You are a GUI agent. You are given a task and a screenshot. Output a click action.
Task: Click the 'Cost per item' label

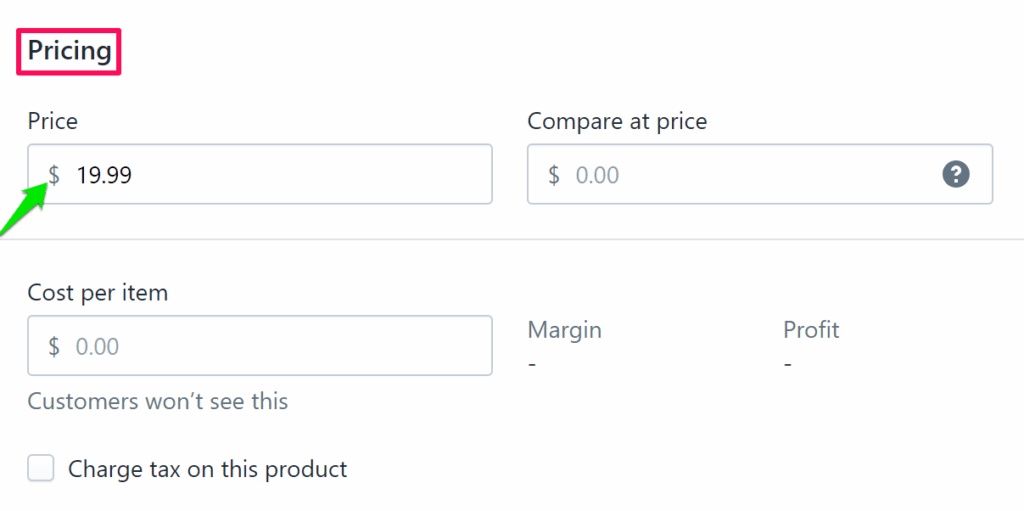tap(98, 293)
